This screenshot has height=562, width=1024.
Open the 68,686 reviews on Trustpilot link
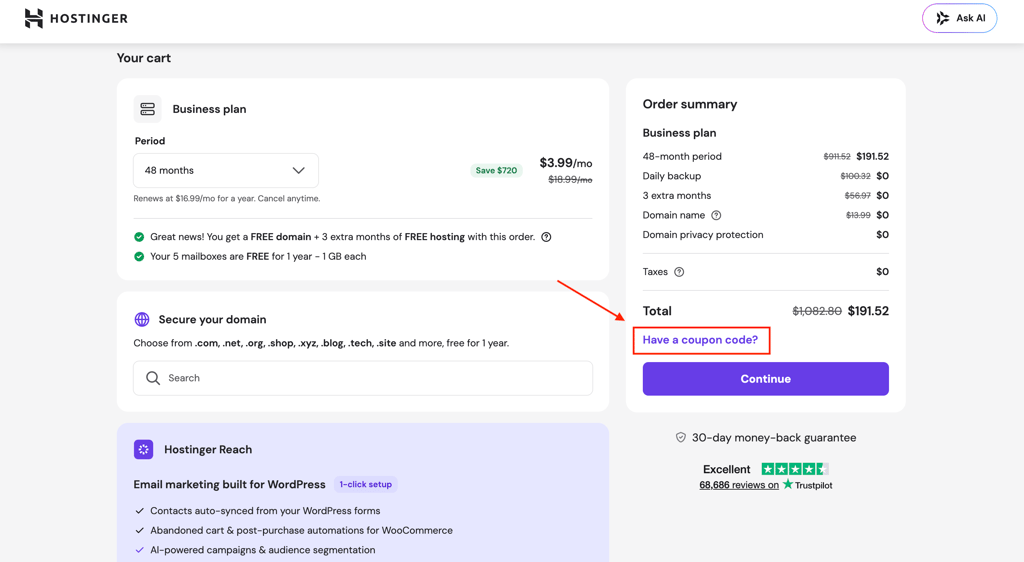click(x=739, y=485)
